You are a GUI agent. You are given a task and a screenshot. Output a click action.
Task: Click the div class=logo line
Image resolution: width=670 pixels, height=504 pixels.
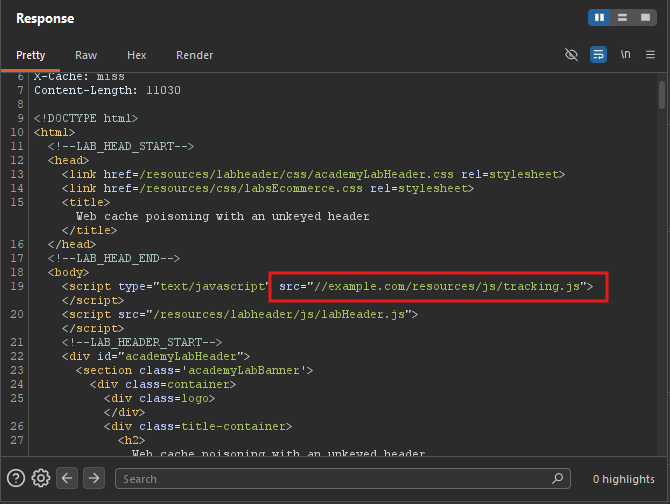(x=159, y=399)
